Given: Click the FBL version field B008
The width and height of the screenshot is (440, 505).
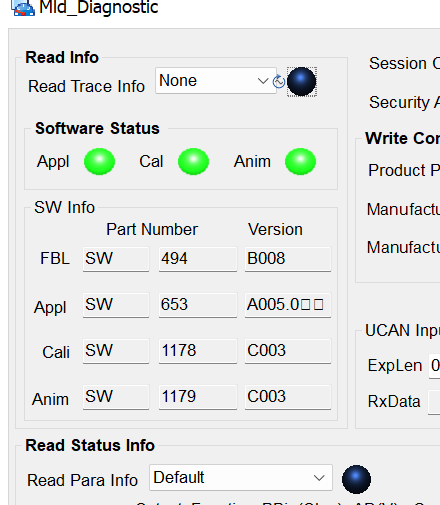Looking at the screenshot, I should [288, 259].
